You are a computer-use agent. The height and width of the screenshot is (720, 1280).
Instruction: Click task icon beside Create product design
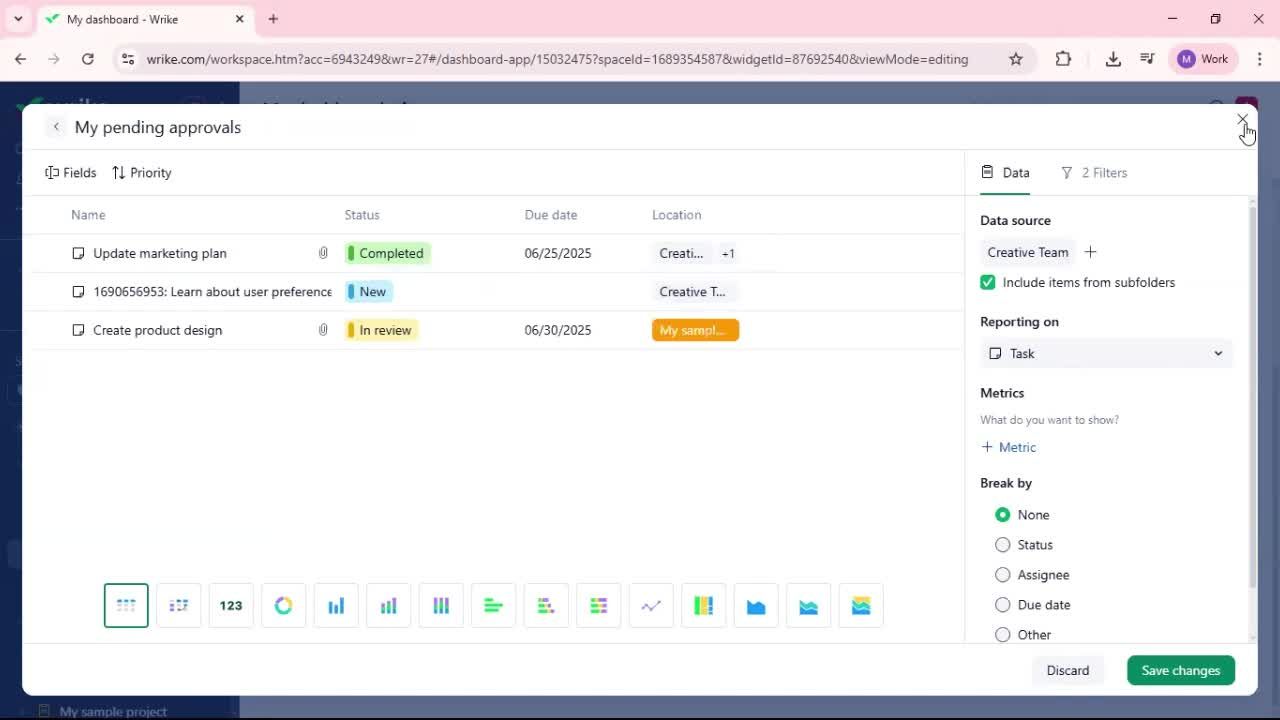[x=78, y=330]
